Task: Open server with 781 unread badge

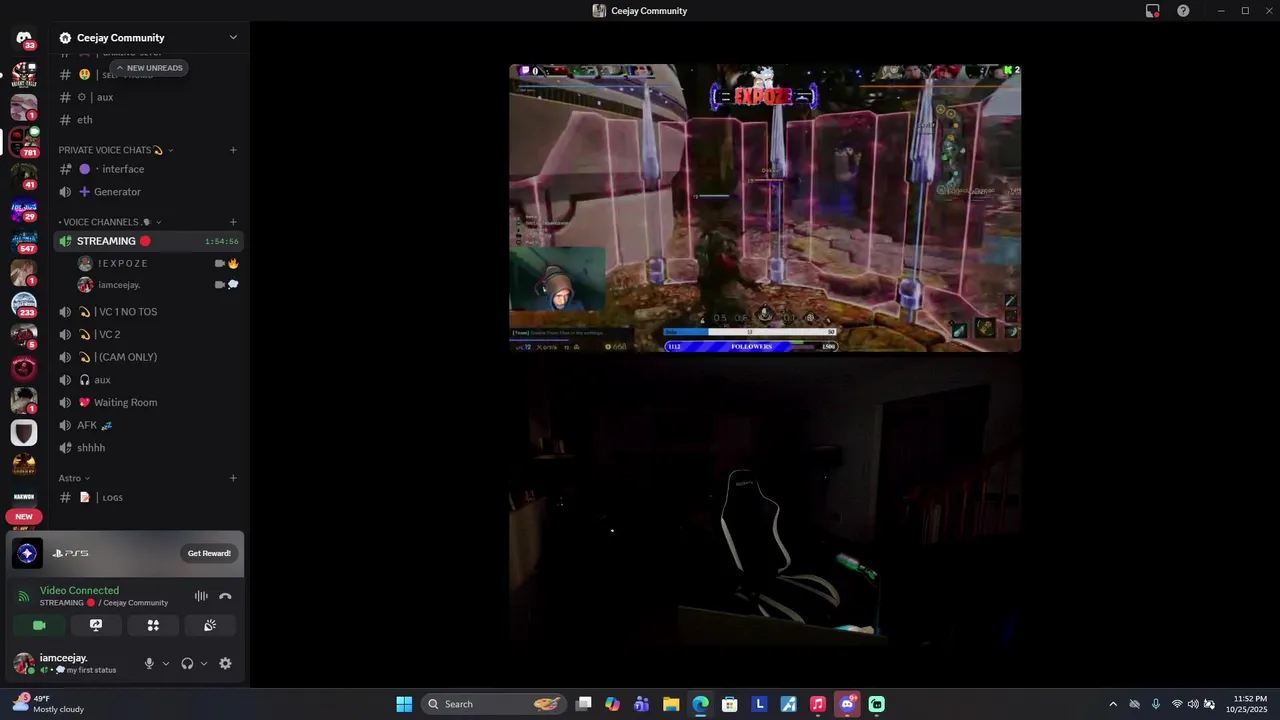Action: pos(24,141)
